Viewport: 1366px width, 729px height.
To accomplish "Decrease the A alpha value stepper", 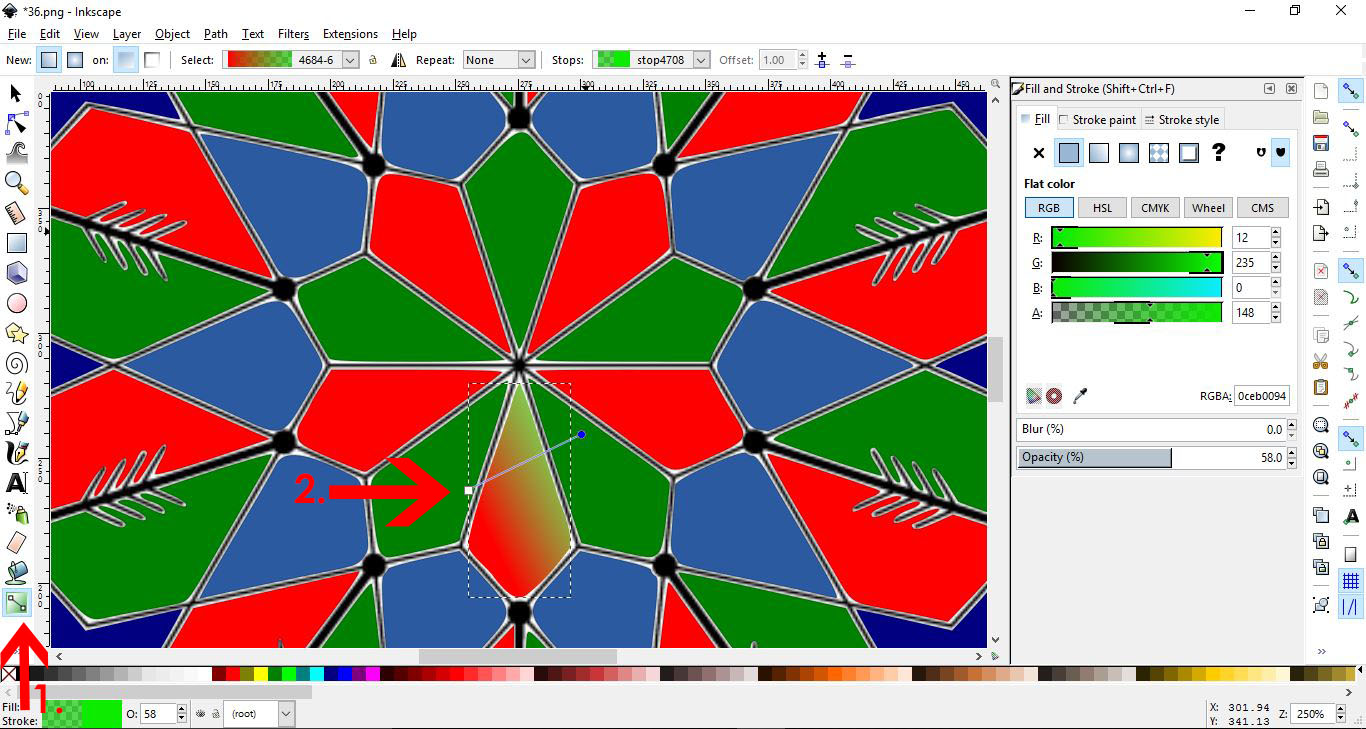I will click(x=1276, y=318).
